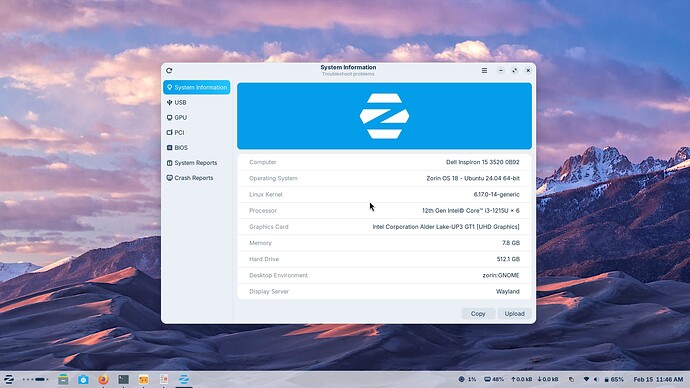Open the Terminal from the taskbar
Screen dimensions: 690x388
click(x=124, y=379)
